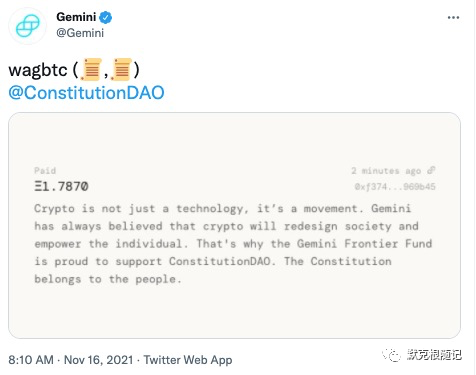Open the @Gemini handle link
The width and height of the screenshot is (476, 375).
(80, 33)
